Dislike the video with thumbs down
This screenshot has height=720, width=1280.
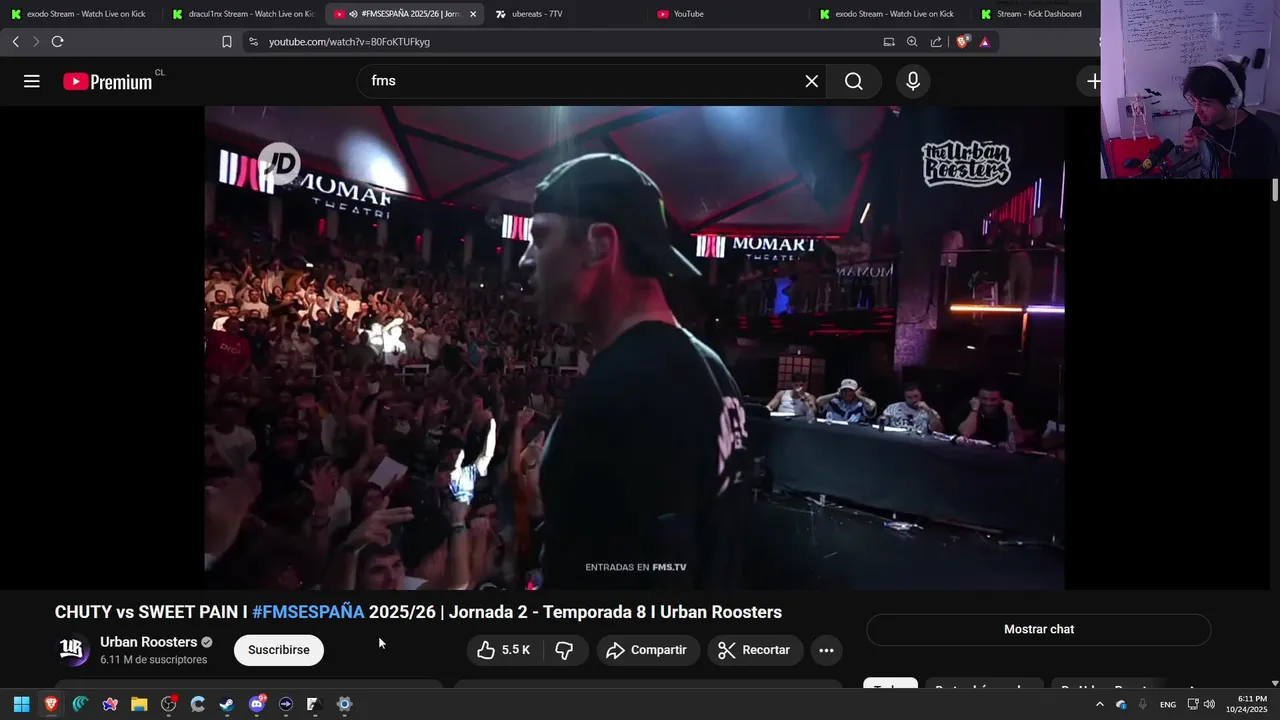click(564, 650)
